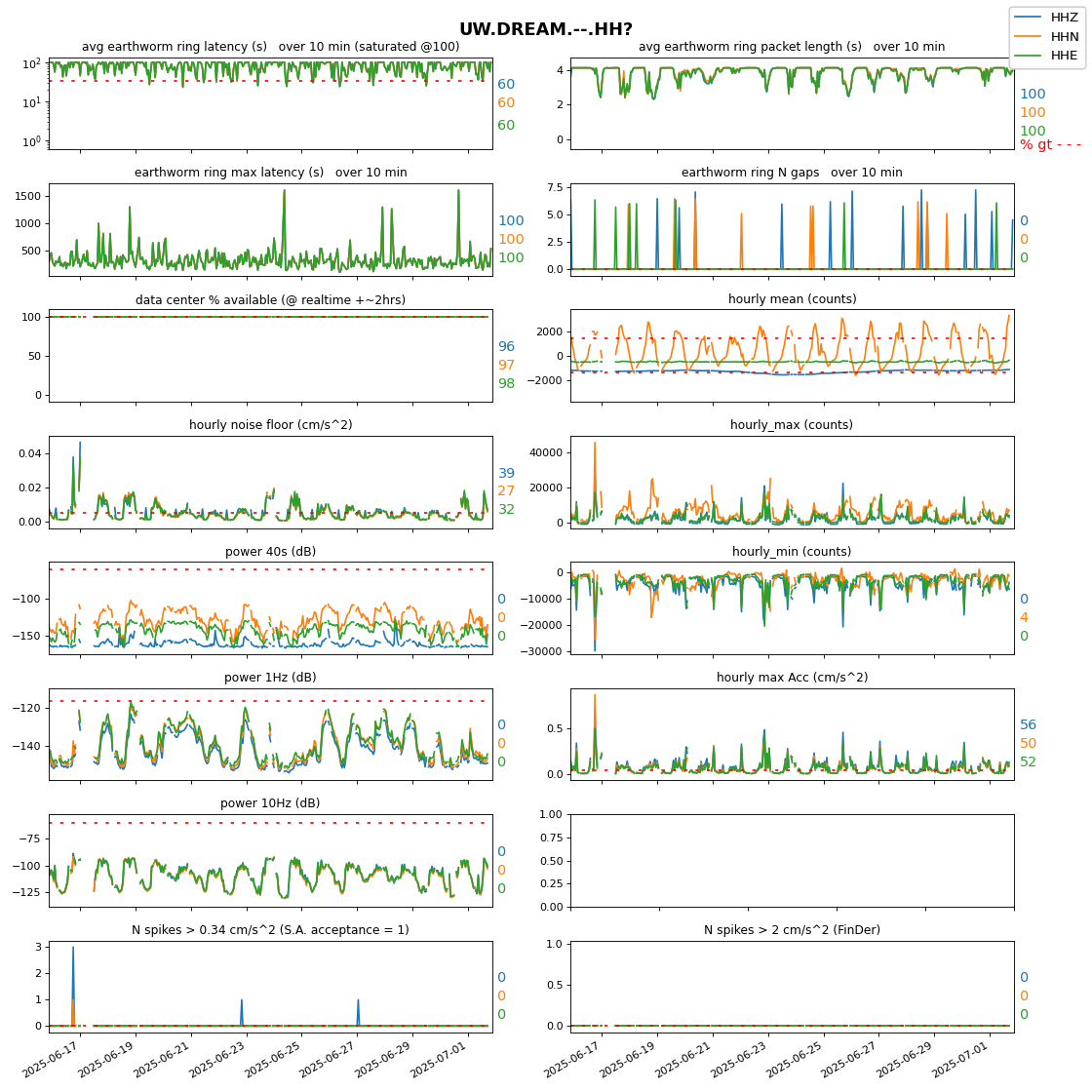Click the green HHE legend line sample
This screenshot has width=1092, height=1092.
pos(1028,55)
